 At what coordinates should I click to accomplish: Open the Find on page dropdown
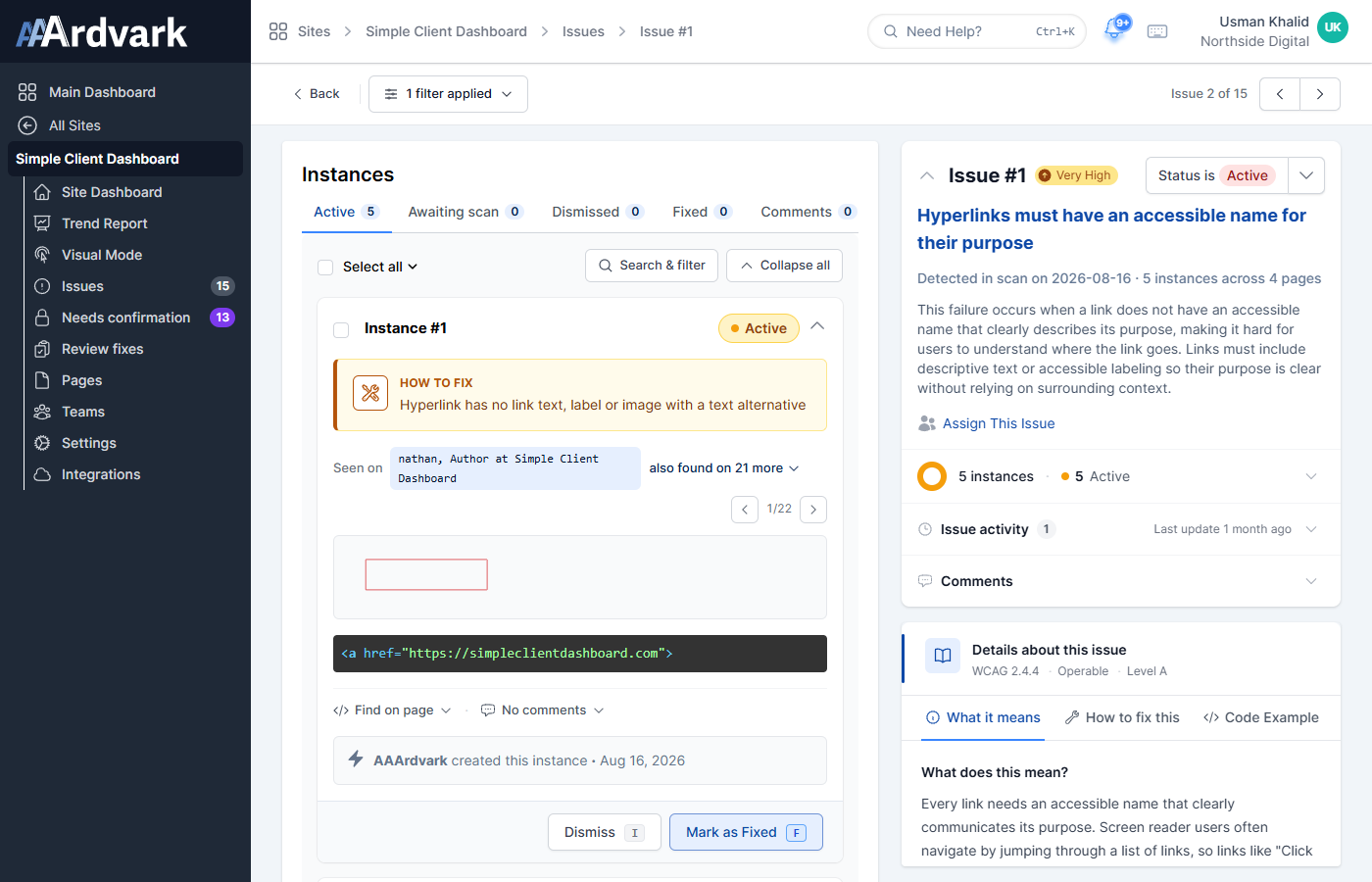point(392,710)
